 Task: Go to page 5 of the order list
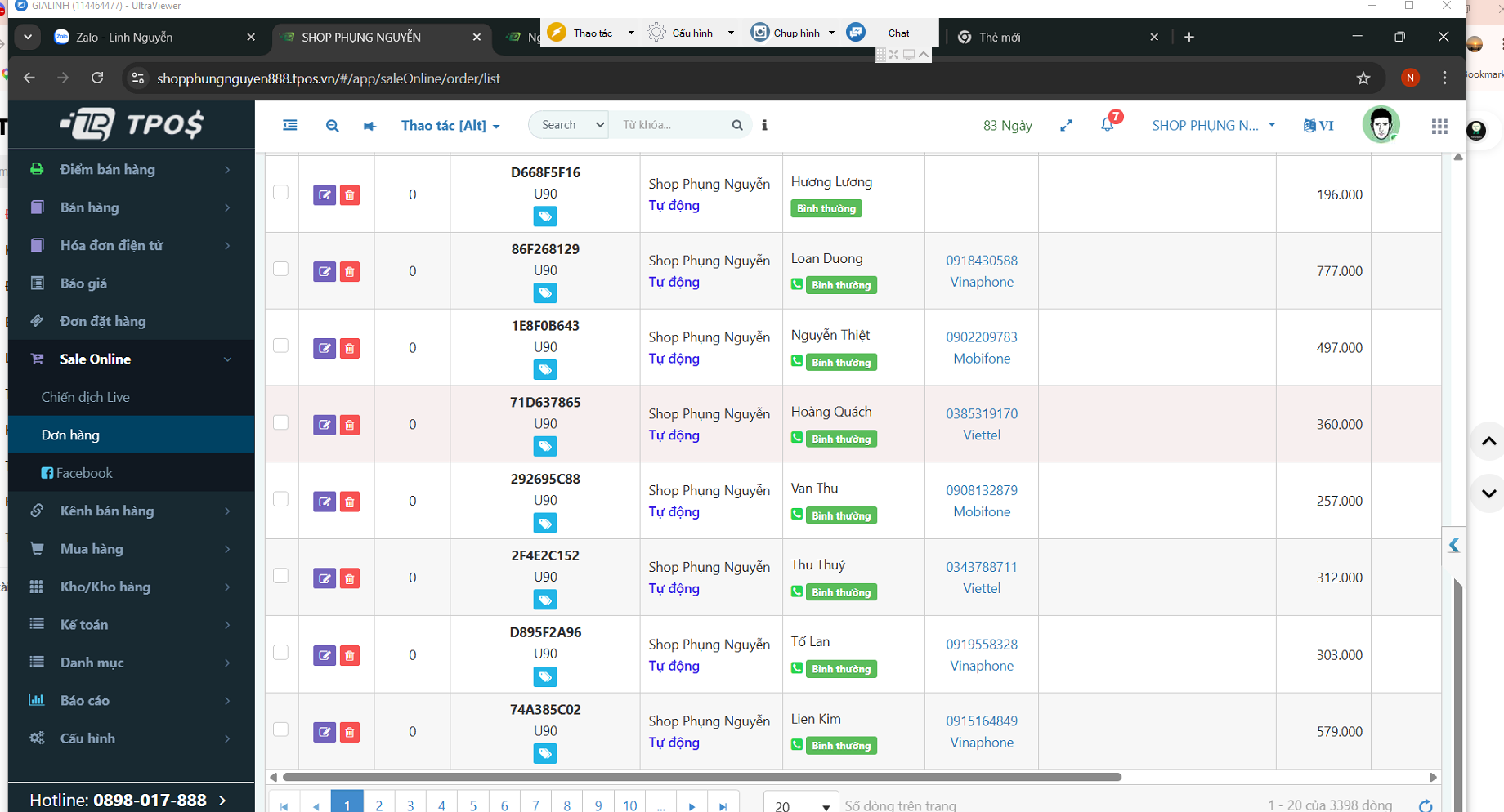click(473, 805)
